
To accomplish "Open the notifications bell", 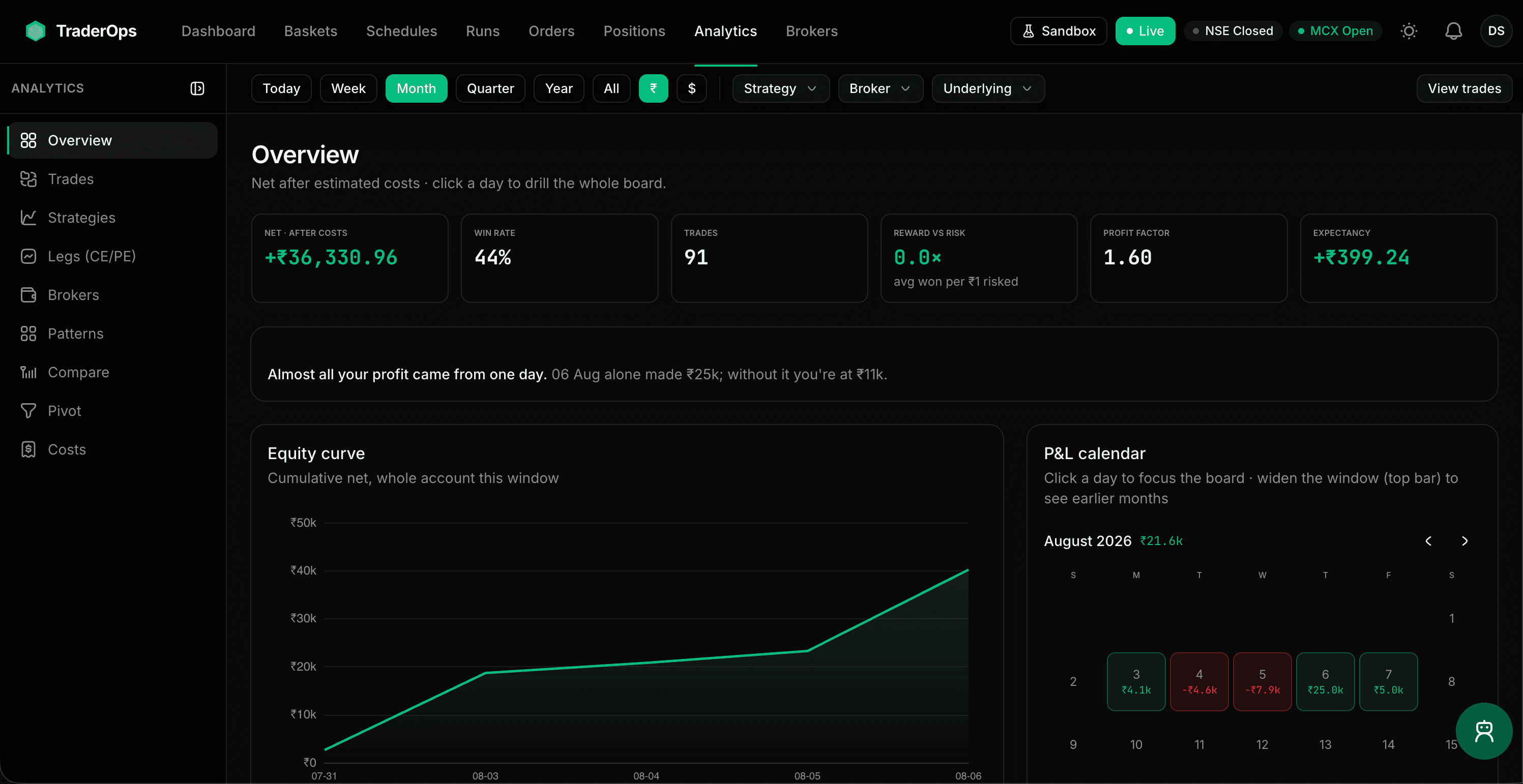I will (x=1453, y=31).
